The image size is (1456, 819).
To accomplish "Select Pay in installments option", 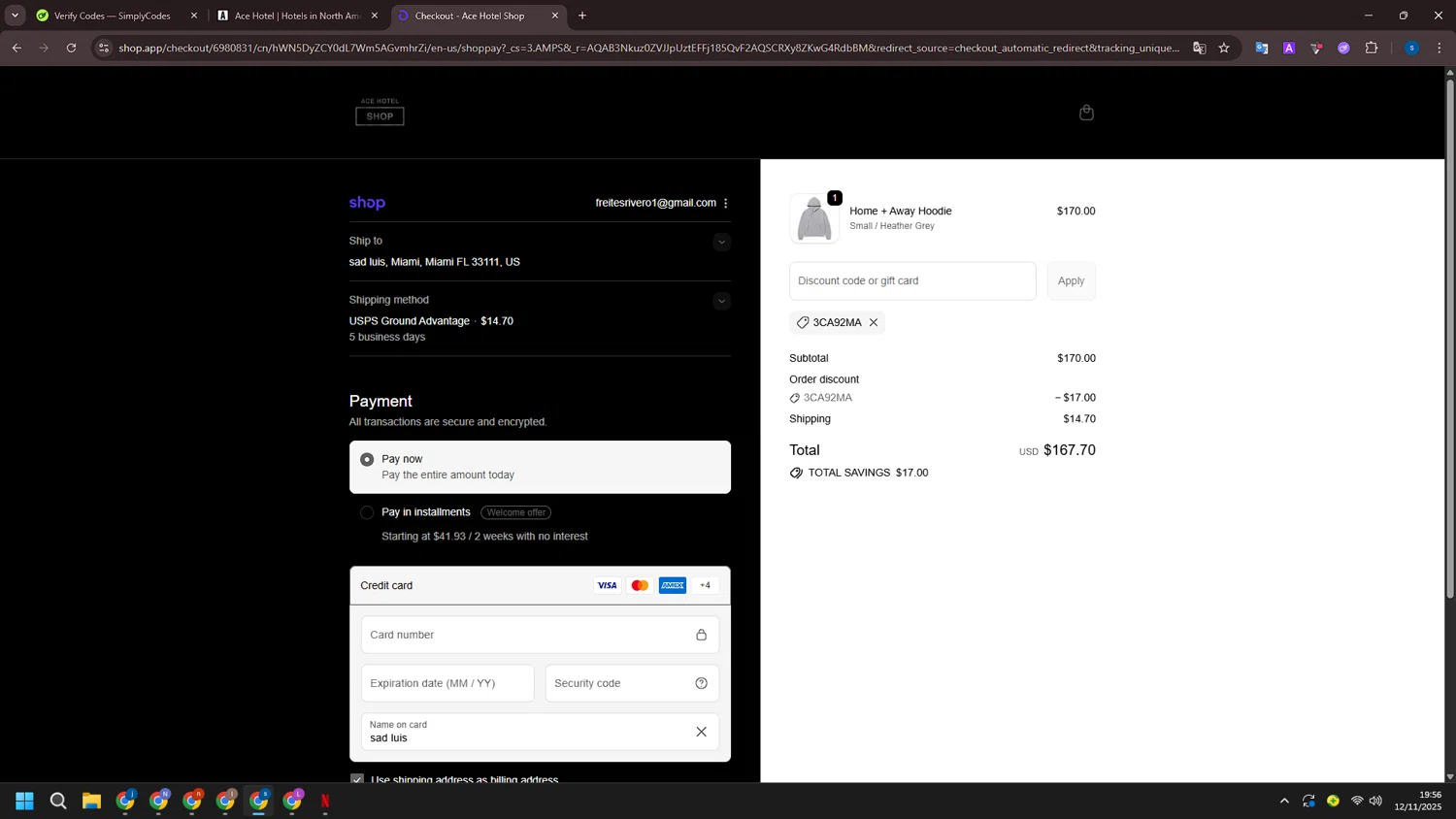I will pos(367,512).
